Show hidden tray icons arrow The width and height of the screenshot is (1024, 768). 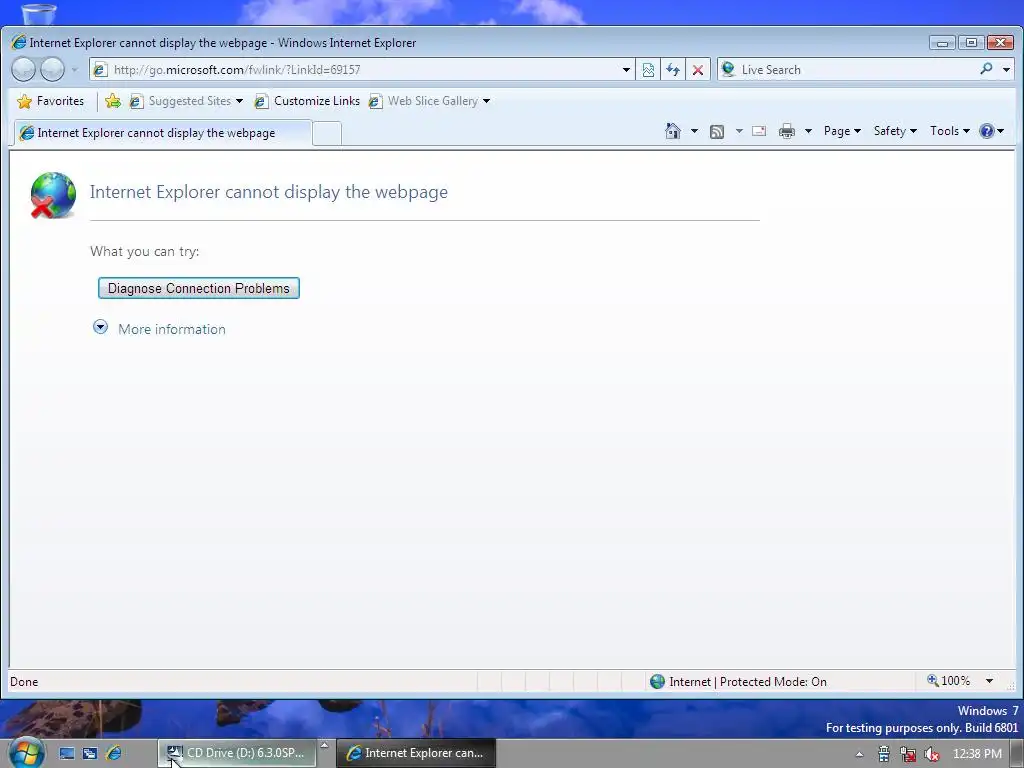(859, 754)
